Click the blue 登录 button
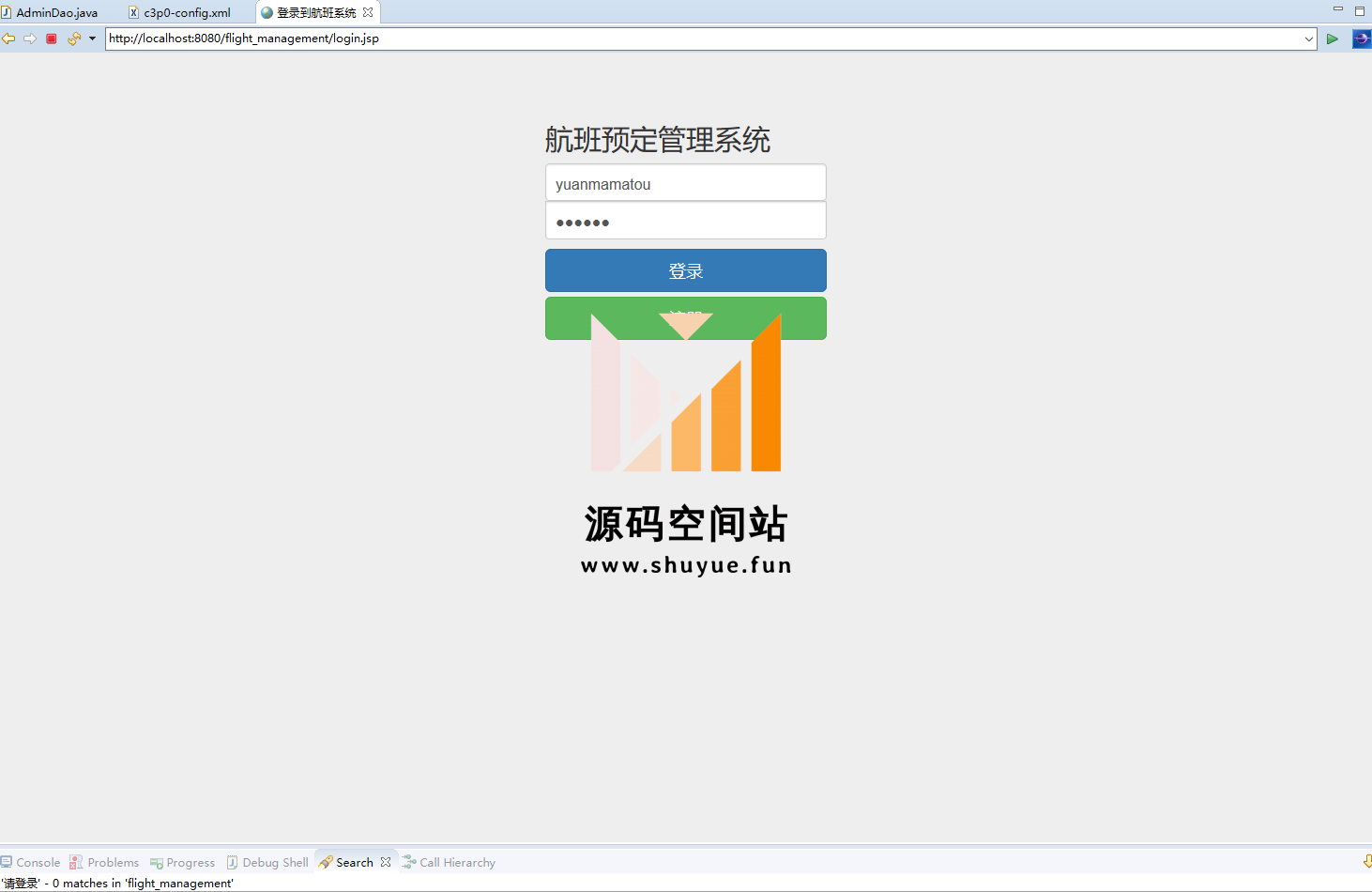 pos(686,270)
